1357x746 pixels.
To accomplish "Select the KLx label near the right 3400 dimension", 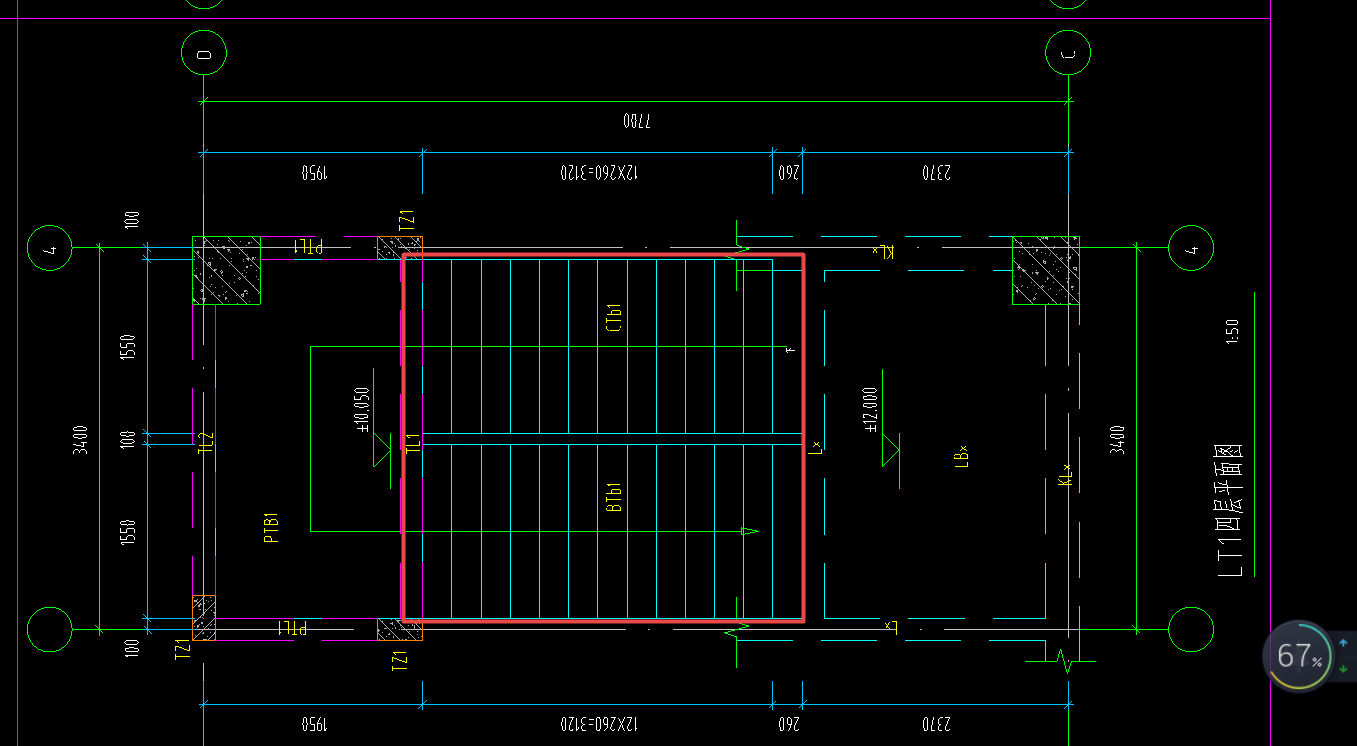I will coord(1065,475).
